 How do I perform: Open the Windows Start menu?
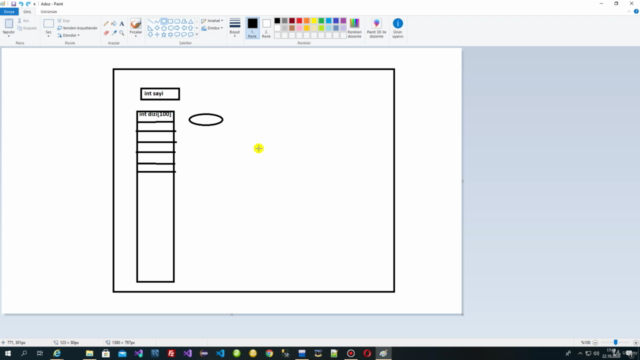(x=8, y=353)
